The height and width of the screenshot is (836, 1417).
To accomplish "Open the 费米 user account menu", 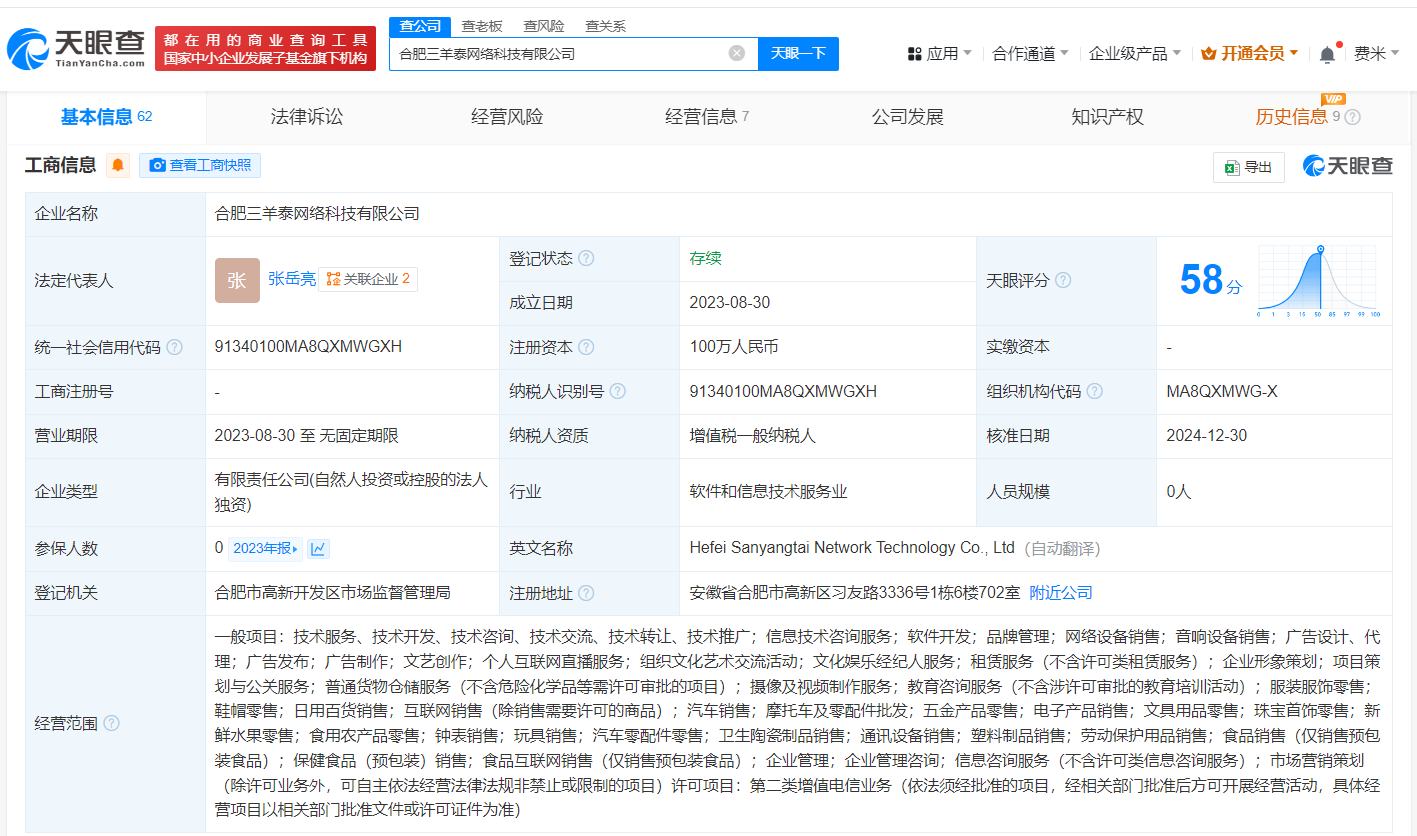I will pyautogui.click(x=1377, y=53).
